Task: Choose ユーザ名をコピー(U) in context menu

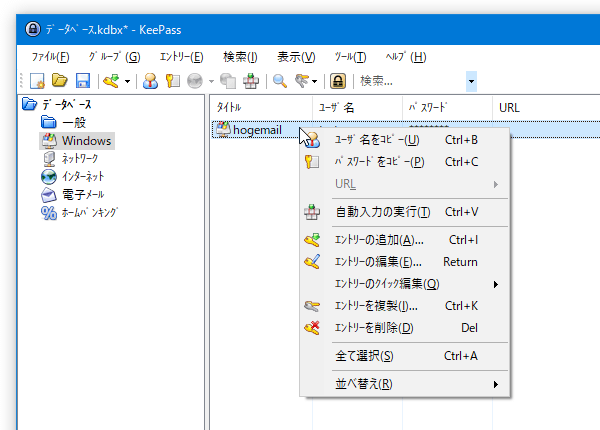Action: [405, 140]
